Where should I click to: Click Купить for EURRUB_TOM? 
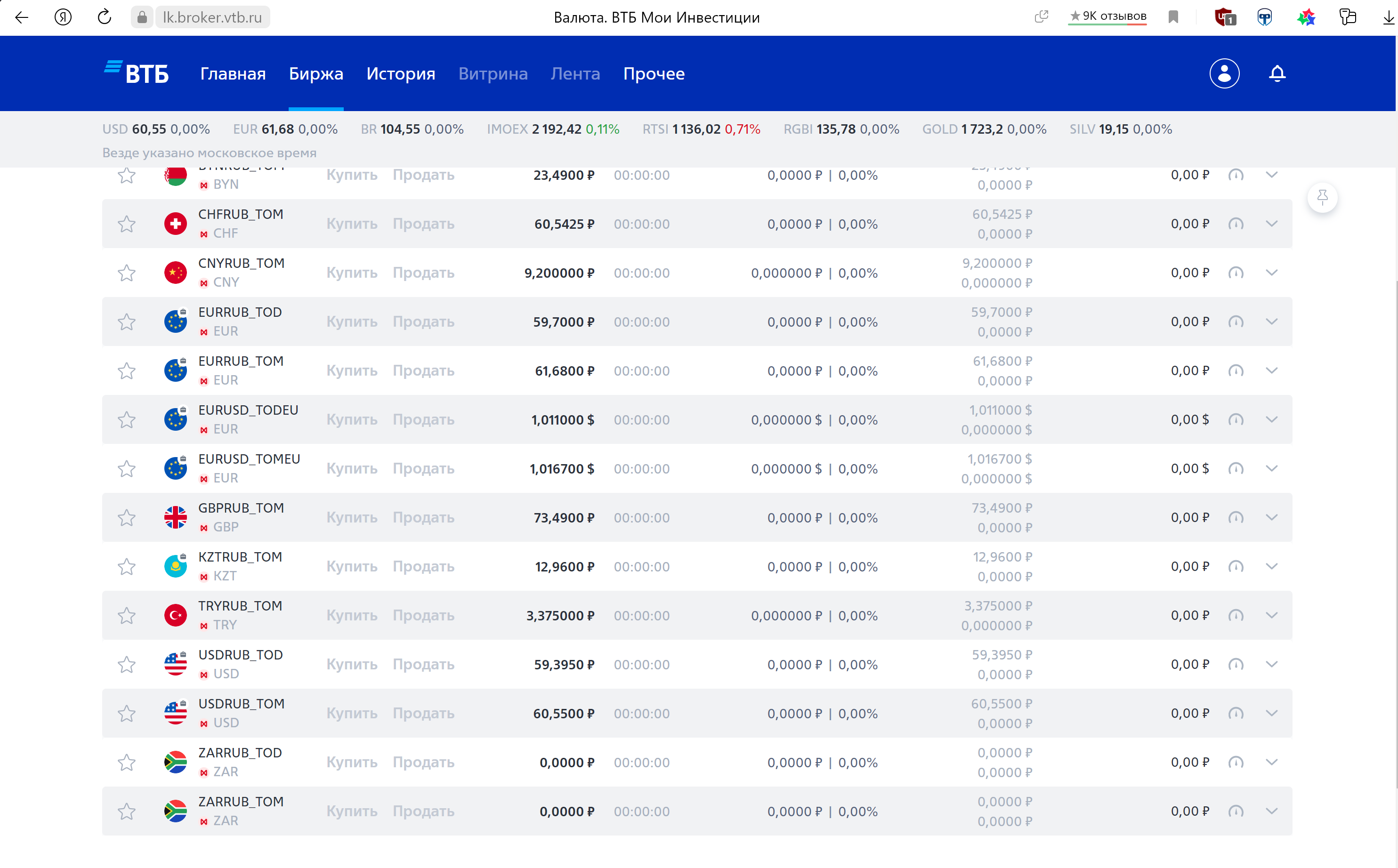pos(351,370)
